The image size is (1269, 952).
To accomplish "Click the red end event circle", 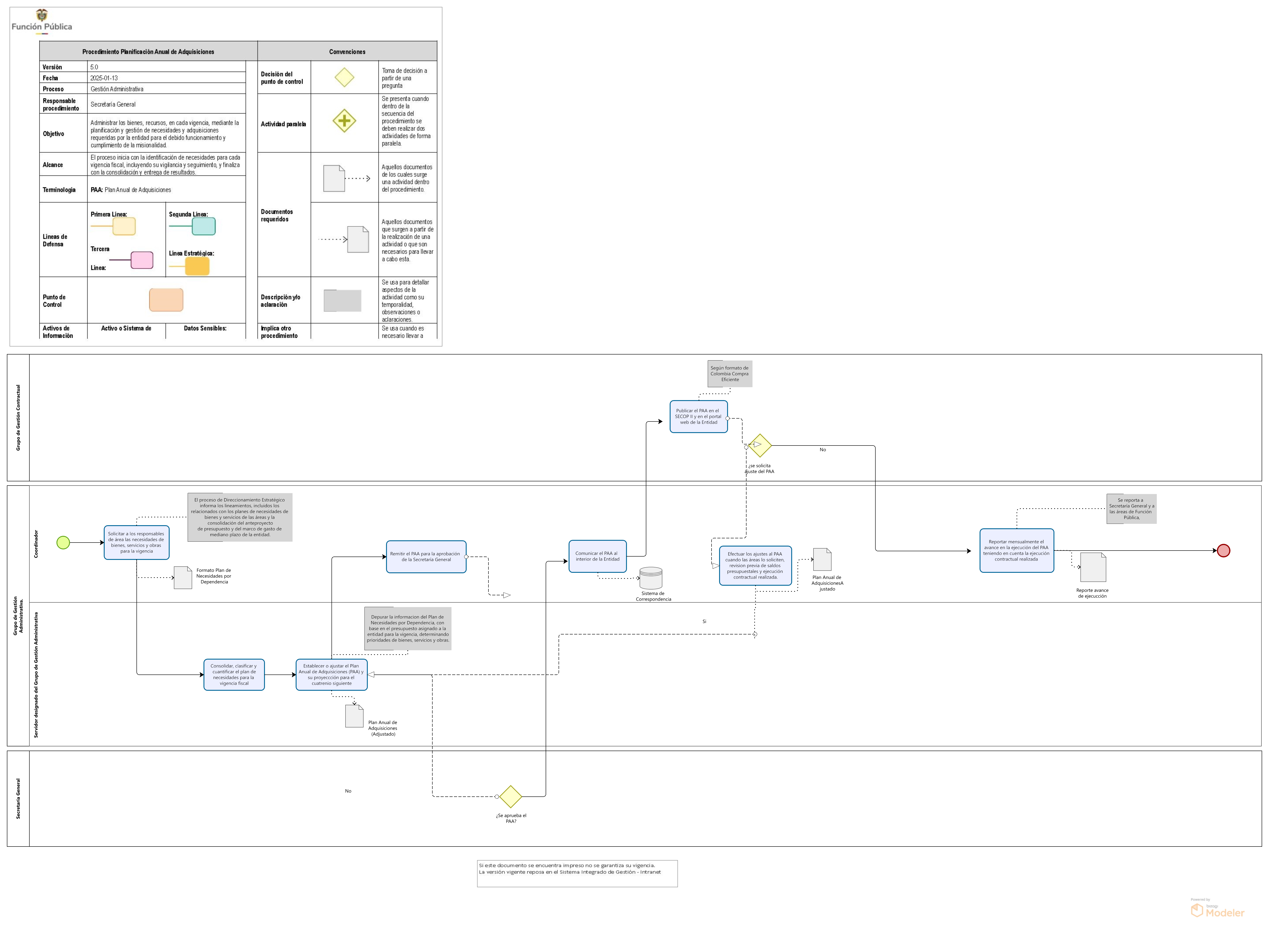I will [1223, 551].
